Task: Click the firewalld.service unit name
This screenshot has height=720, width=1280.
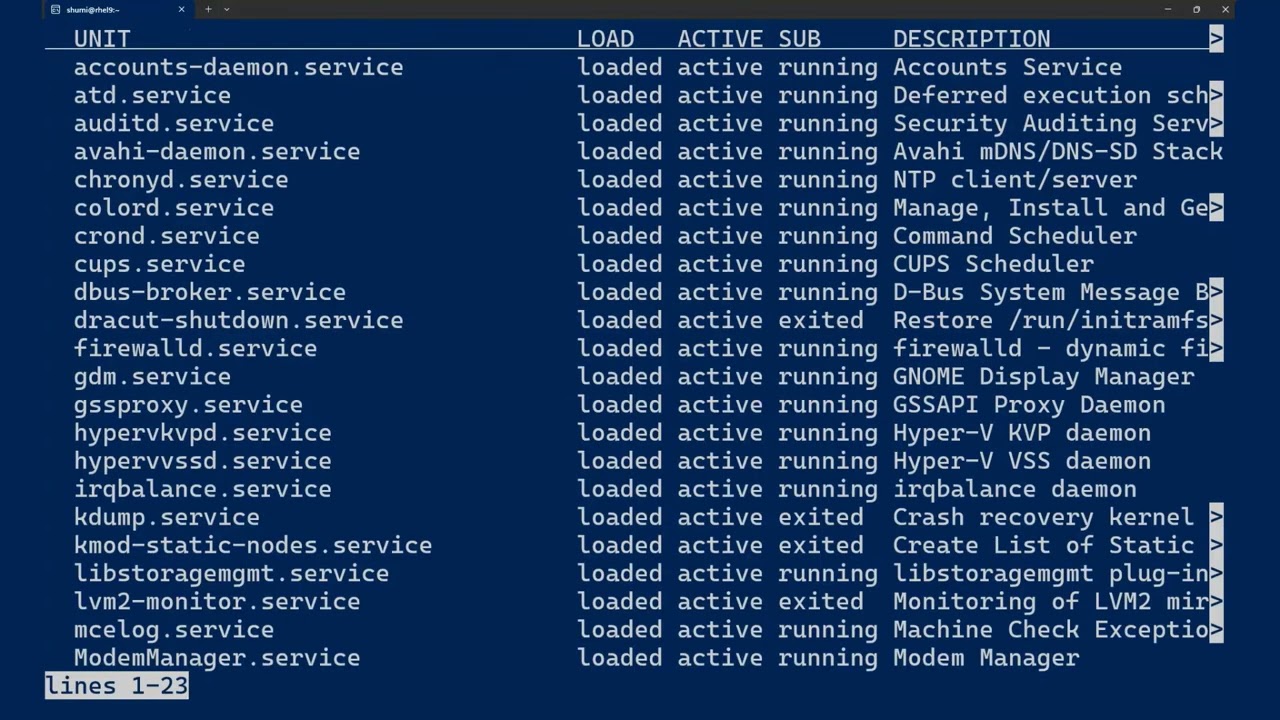Action: click(x=195, y=348)
